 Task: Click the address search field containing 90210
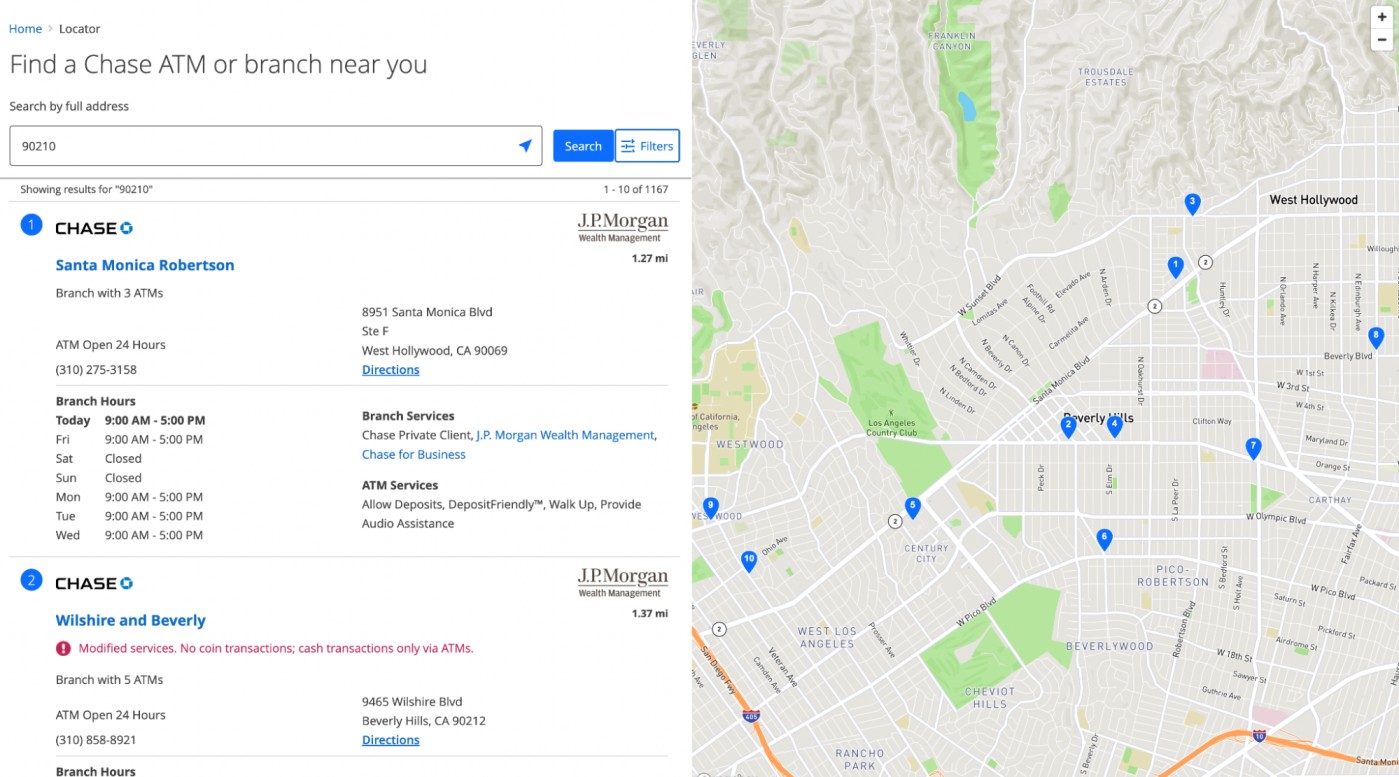[276, 146]
